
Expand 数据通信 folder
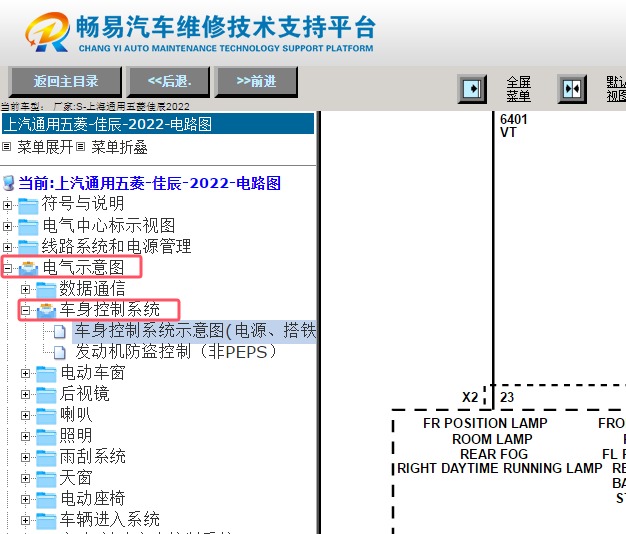tap(25, 290)
